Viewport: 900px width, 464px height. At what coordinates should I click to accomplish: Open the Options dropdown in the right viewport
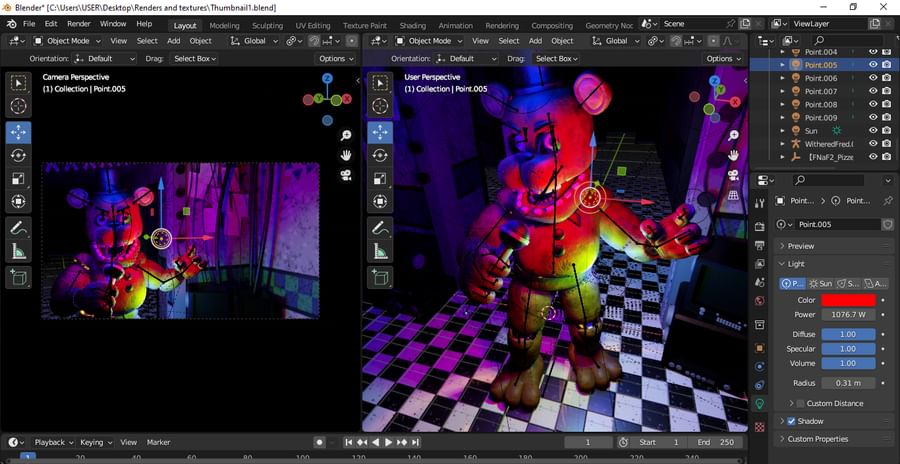coord(723,59)
